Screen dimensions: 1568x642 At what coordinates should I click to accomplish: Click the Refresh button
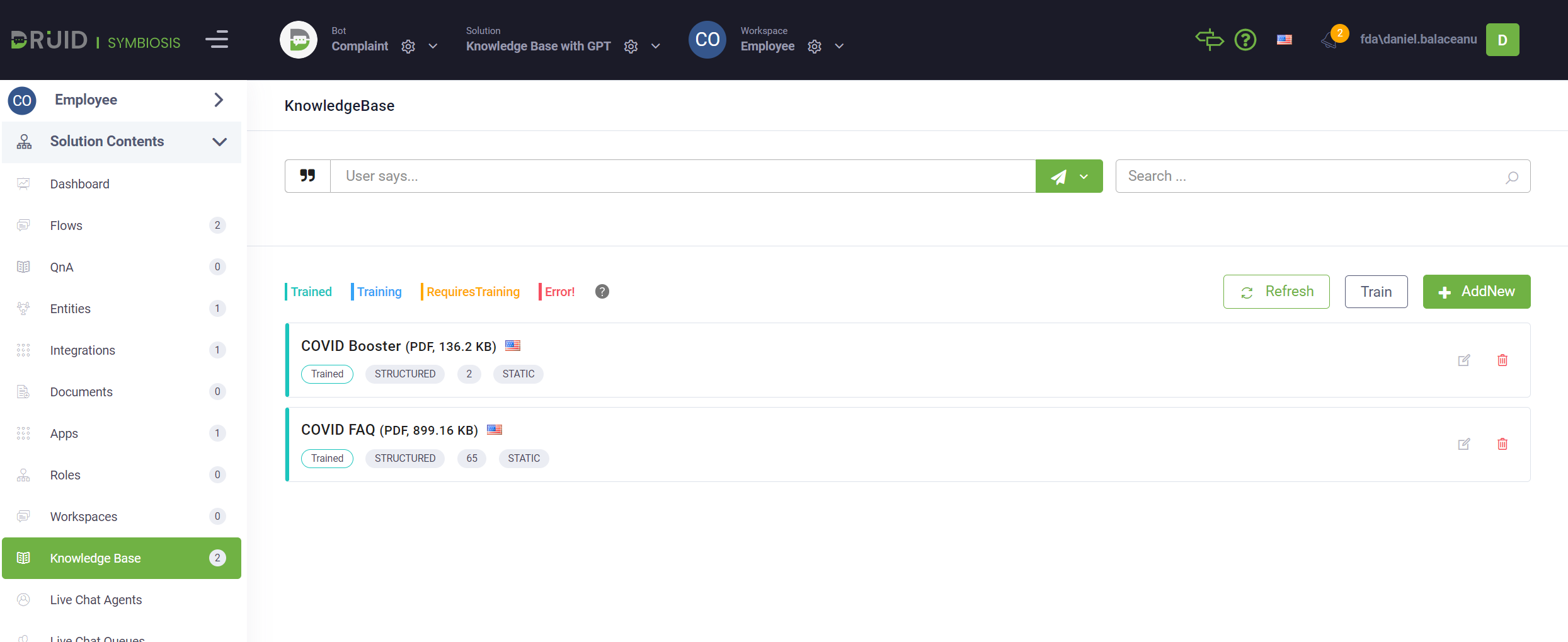click(x=1276, y=292)
